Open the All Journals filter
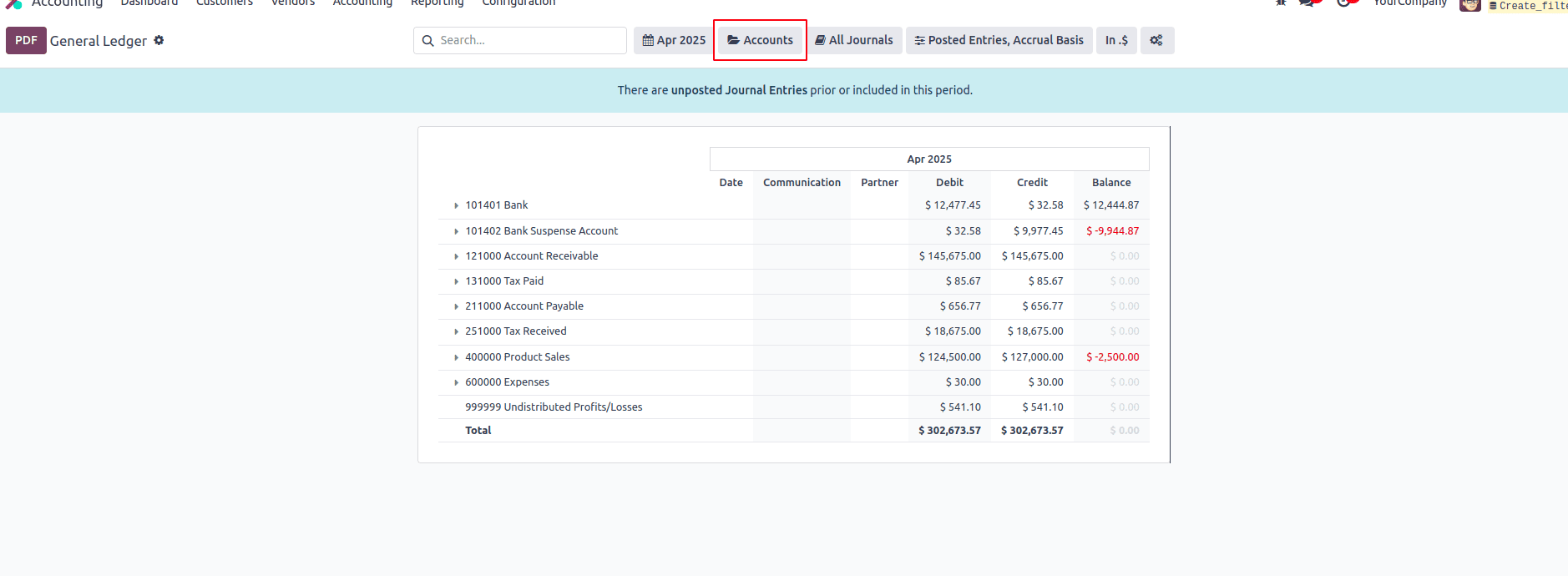 click(x=854, y=40)
